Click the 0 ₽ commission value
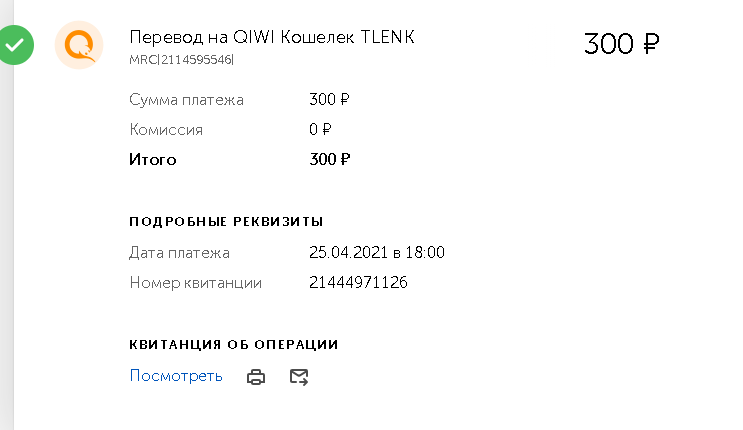This screenshot has height=430, width=743. [320, 129]
